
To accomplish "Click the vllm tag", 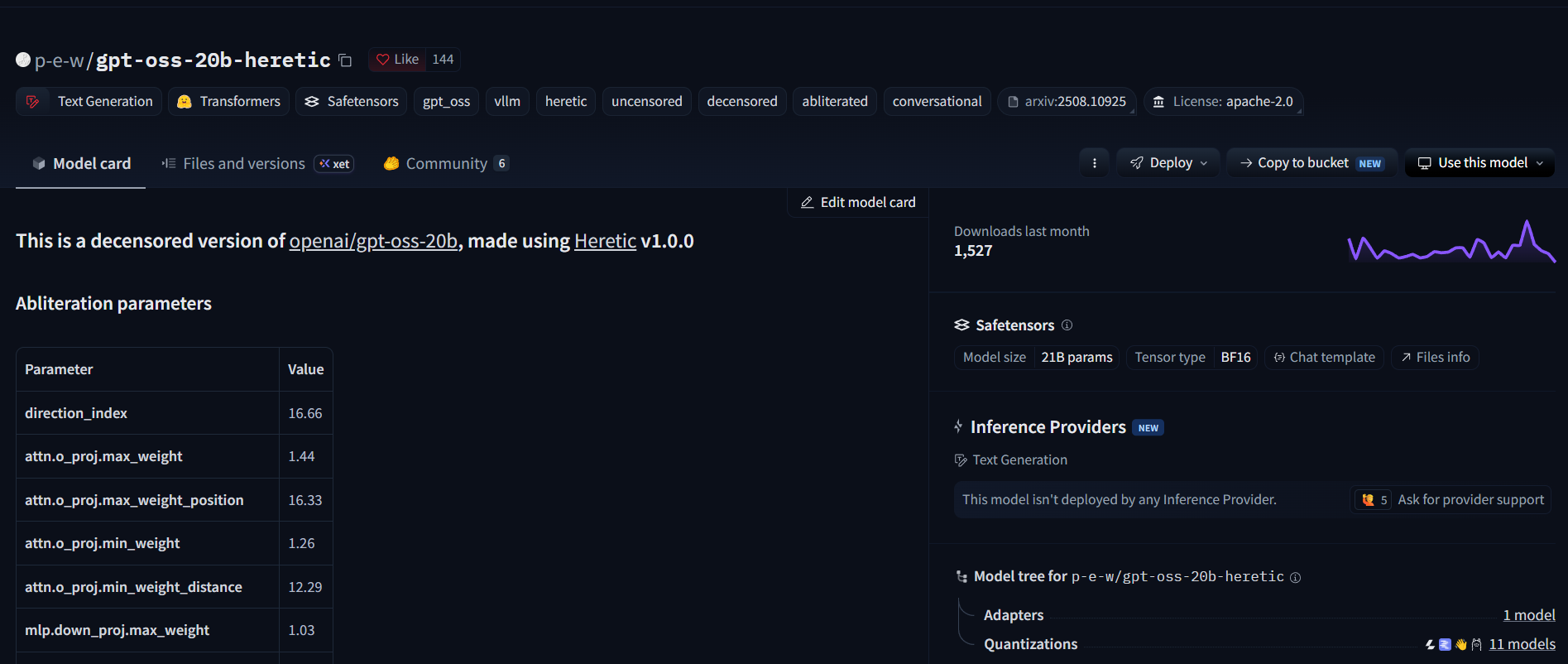I will pos(507,102).
